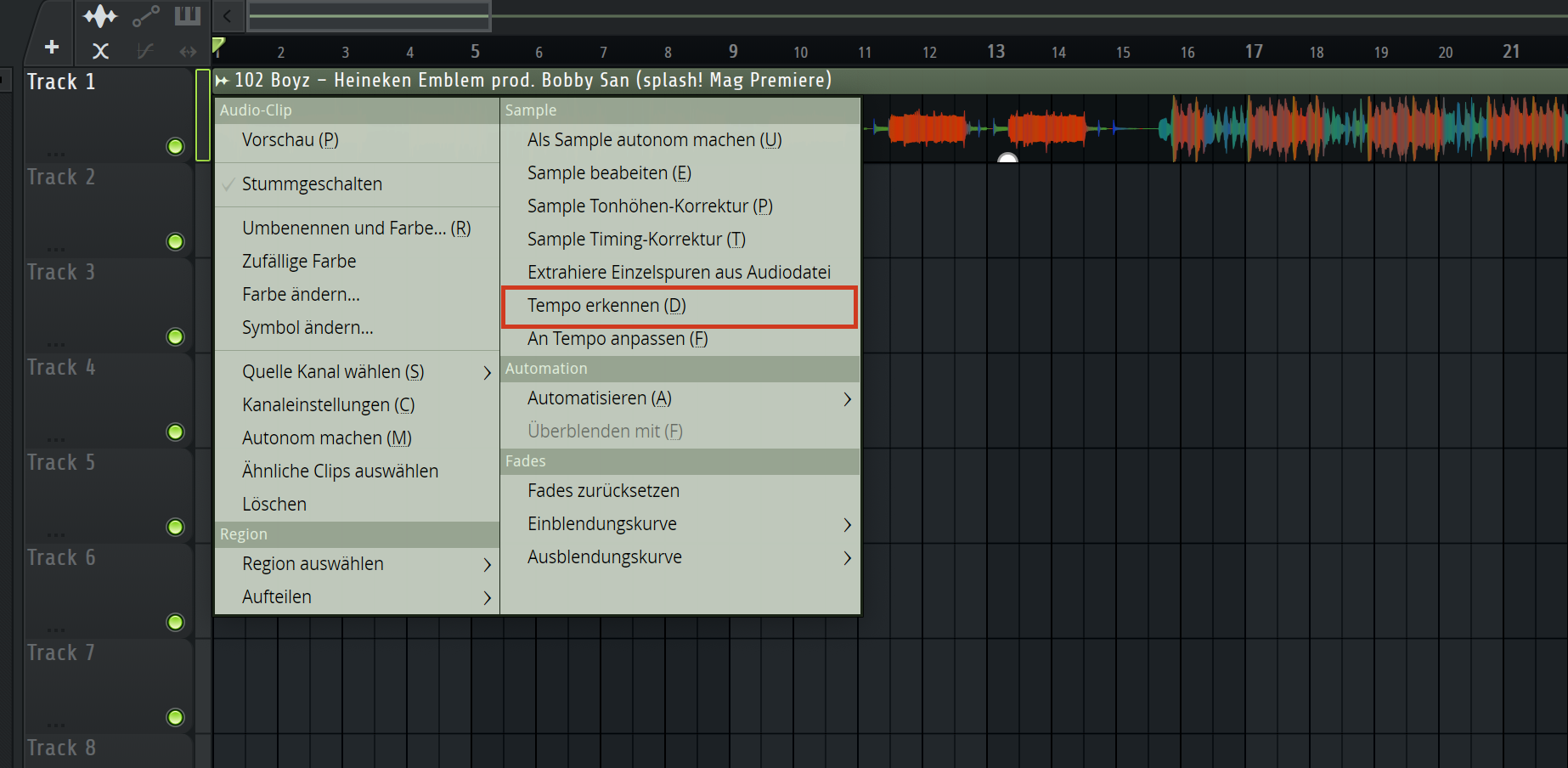Click bar 21 on the timeline ruler
Viewport: 1568px width, 768px height.
pyautogui.click(x=1511, y=52)
